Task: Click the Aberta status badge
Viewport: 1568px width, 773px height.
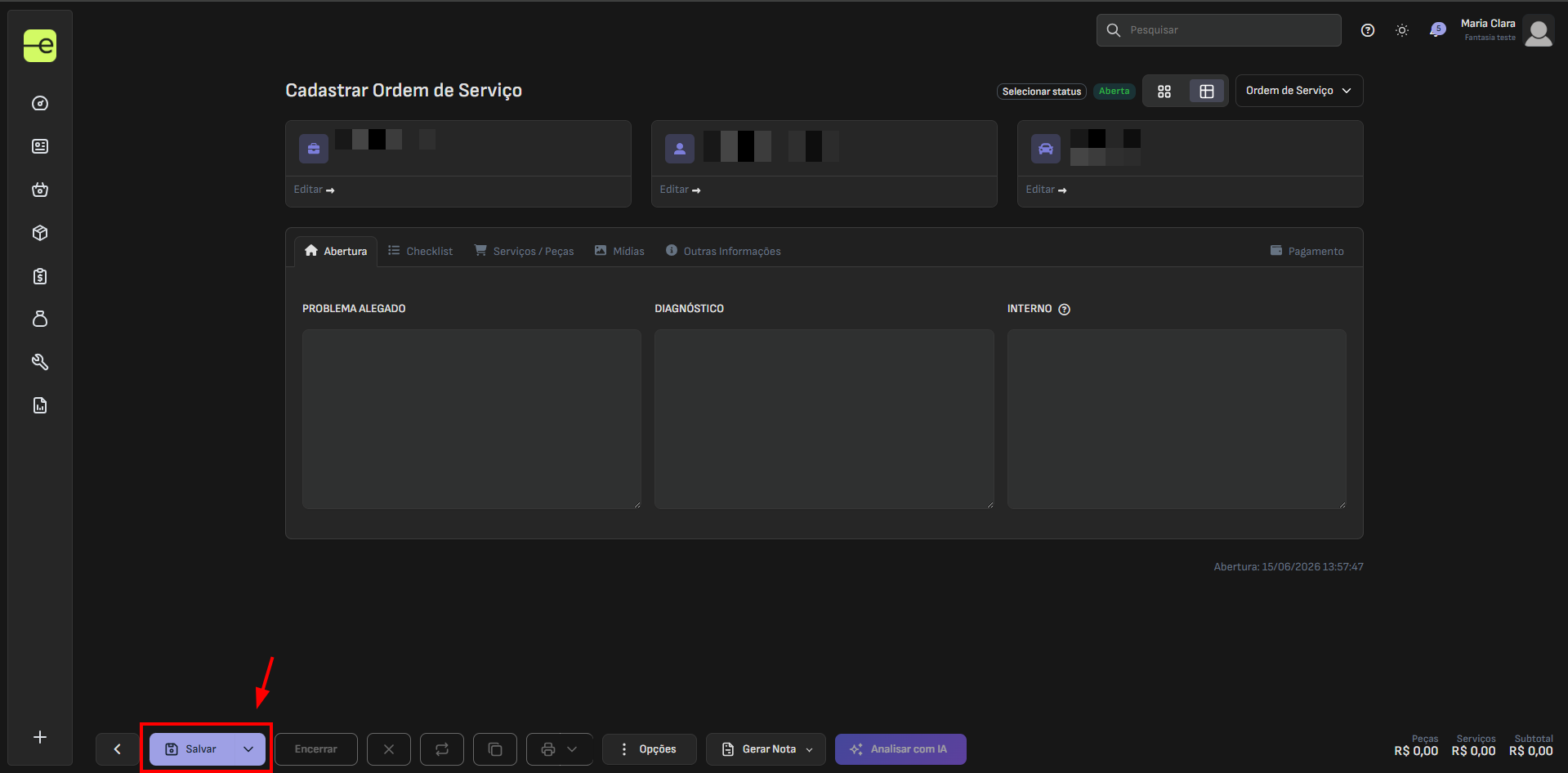Action: 1115,92
